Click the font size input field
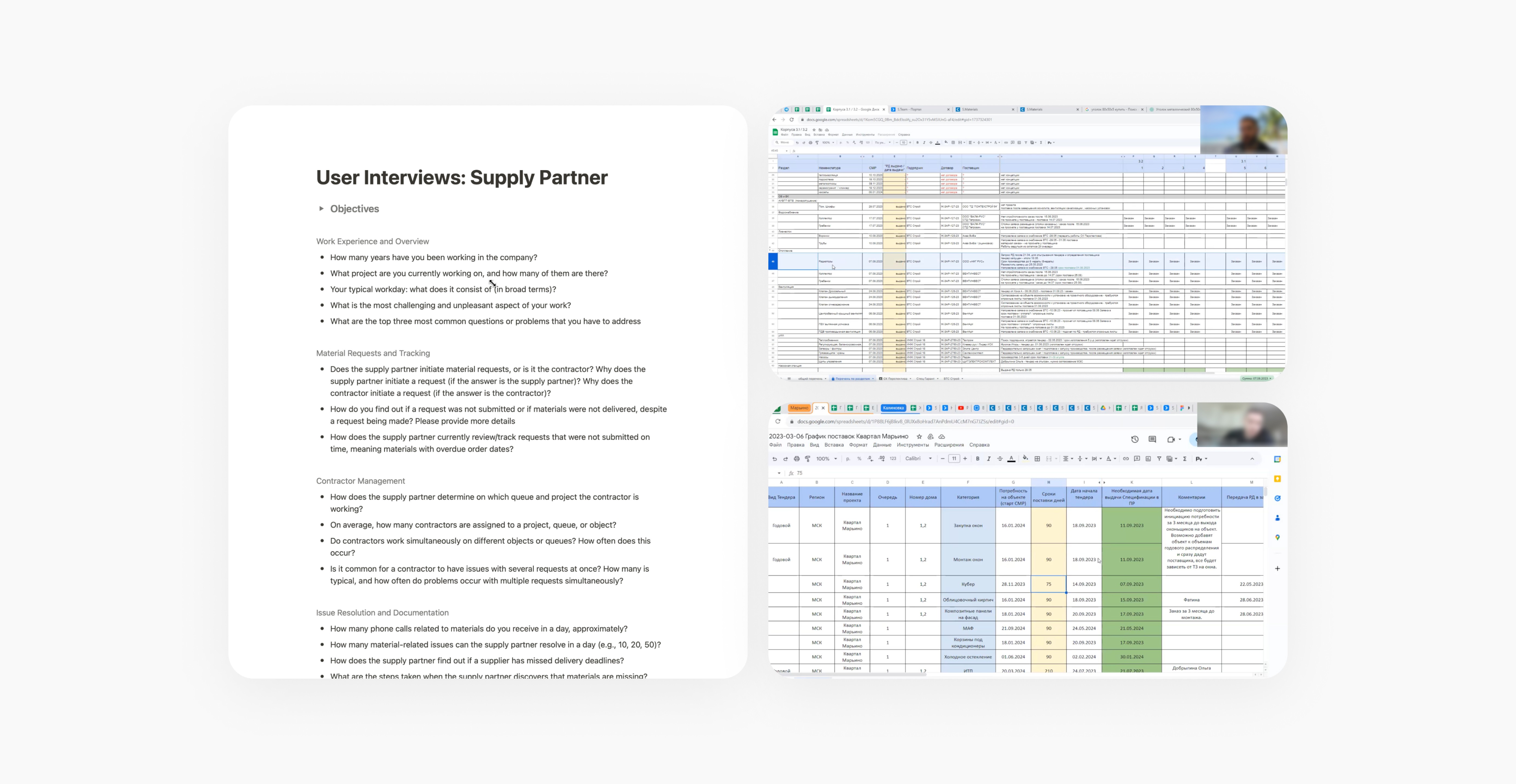Viewport: 1516px width, 784px height. click(x=954, y=458)
